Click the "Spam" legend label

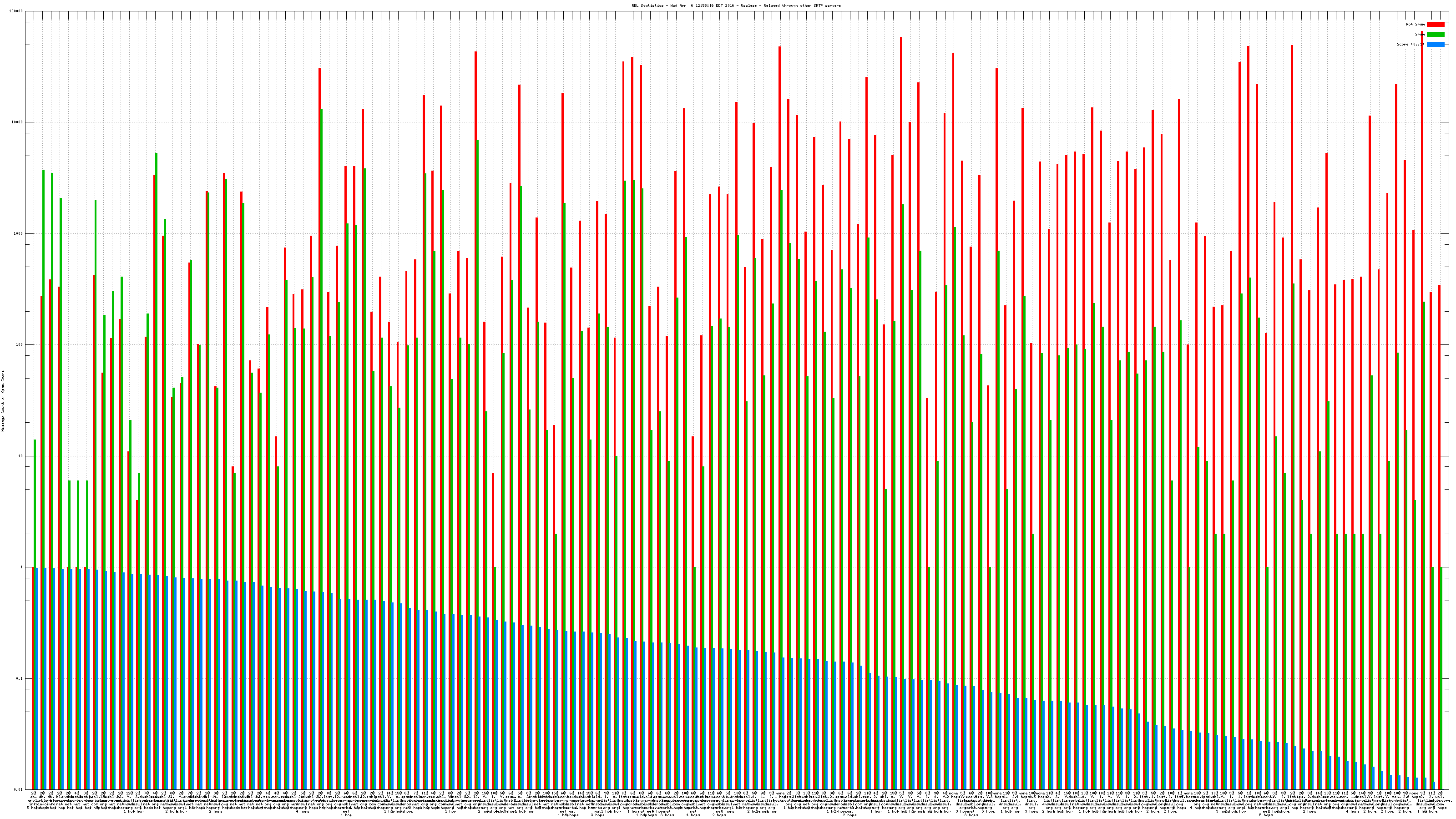point(1419,35)
